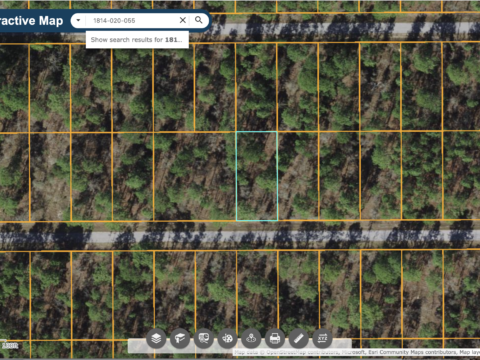Open the XYZ coordinate conversion tool
This screenshot has width=480, height=360.
click(x=322, y=339)
